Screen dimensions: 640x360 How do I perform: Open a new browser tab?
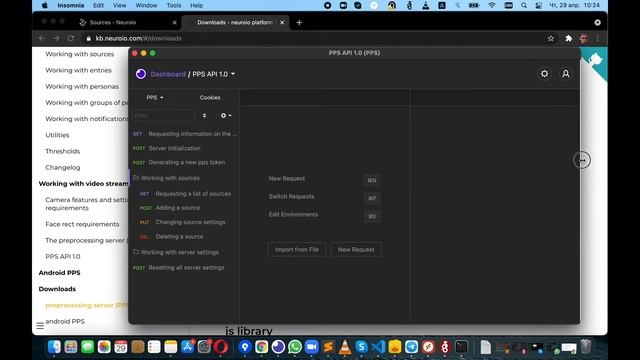tap(299, 22)
